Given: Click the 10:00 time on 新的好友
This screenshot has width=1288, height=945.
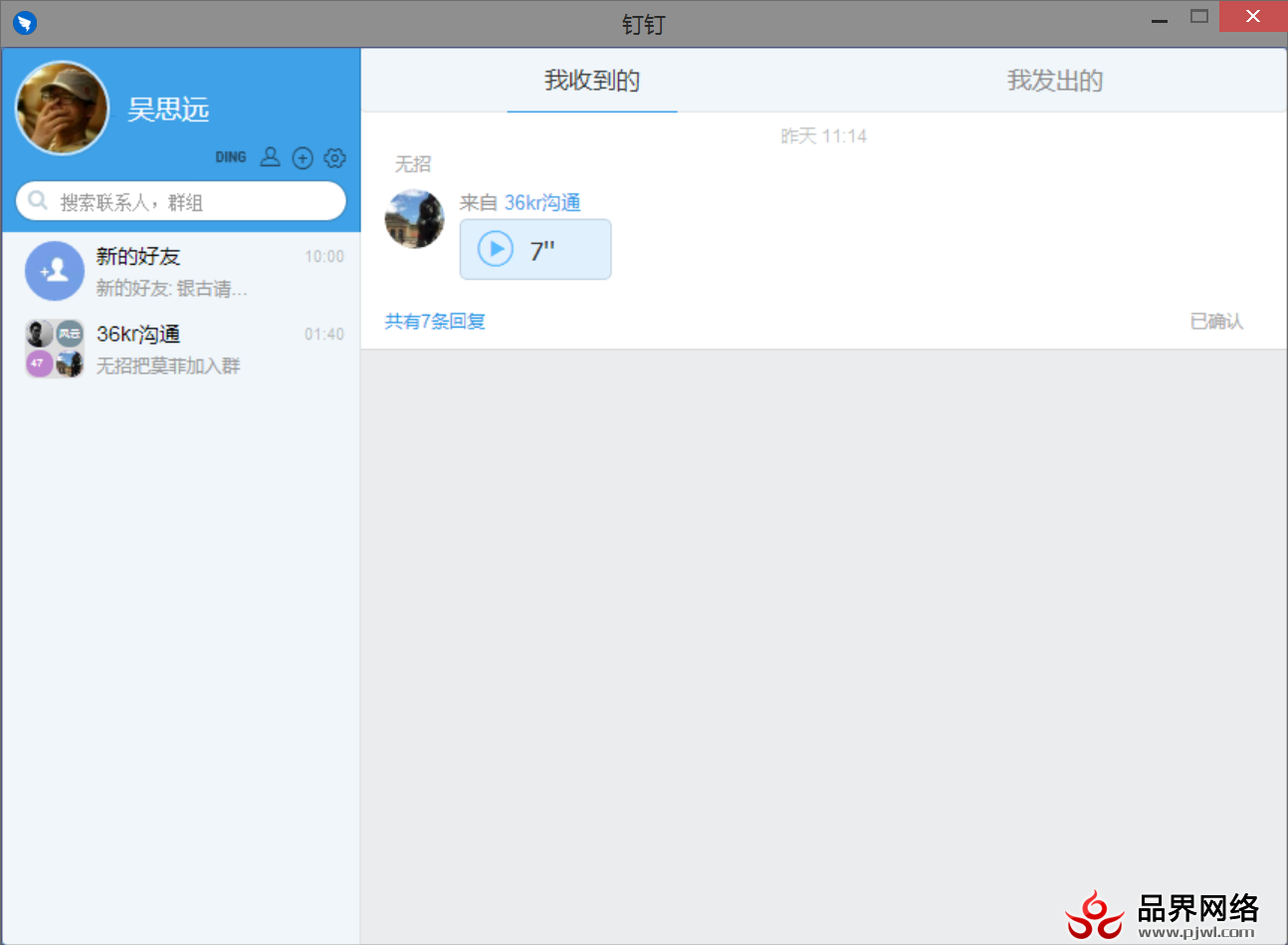Looking at the screenshot, I should click(324, 257).
